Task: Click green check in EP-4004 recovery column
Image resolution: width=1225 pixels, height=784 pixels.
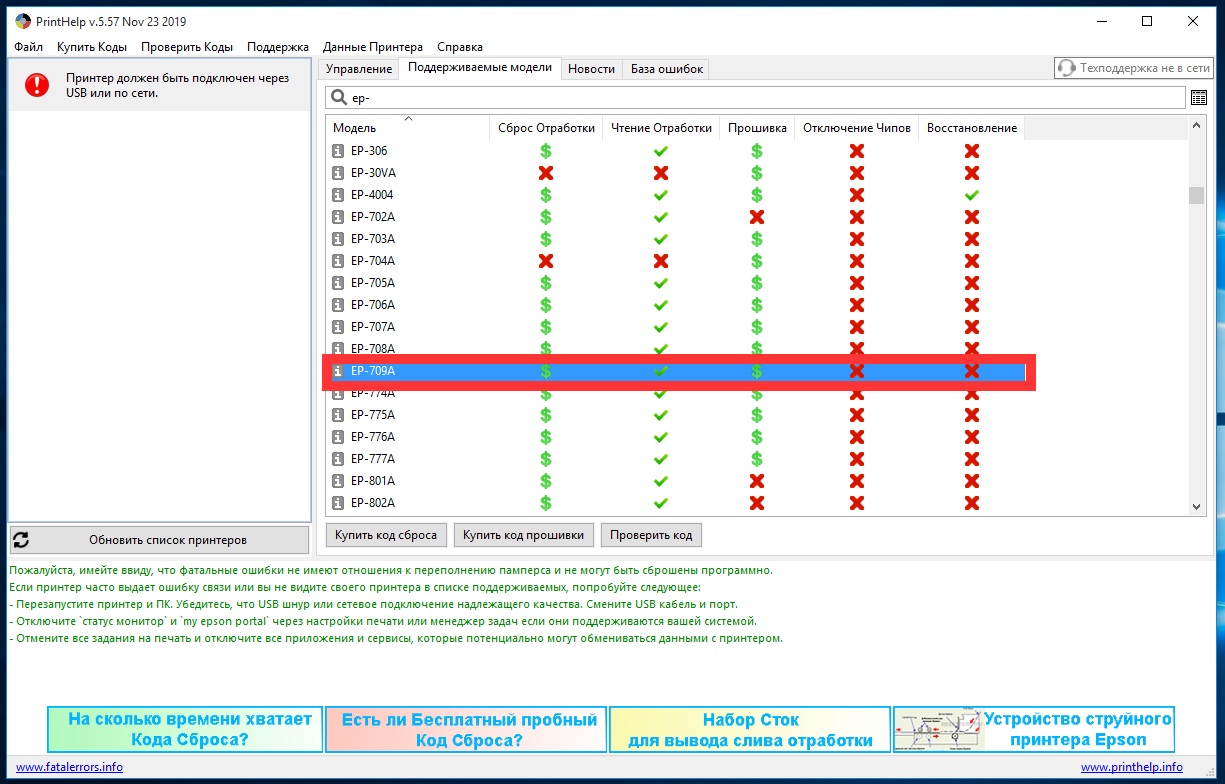Action: pyautogui.click(x=971, y=195)
